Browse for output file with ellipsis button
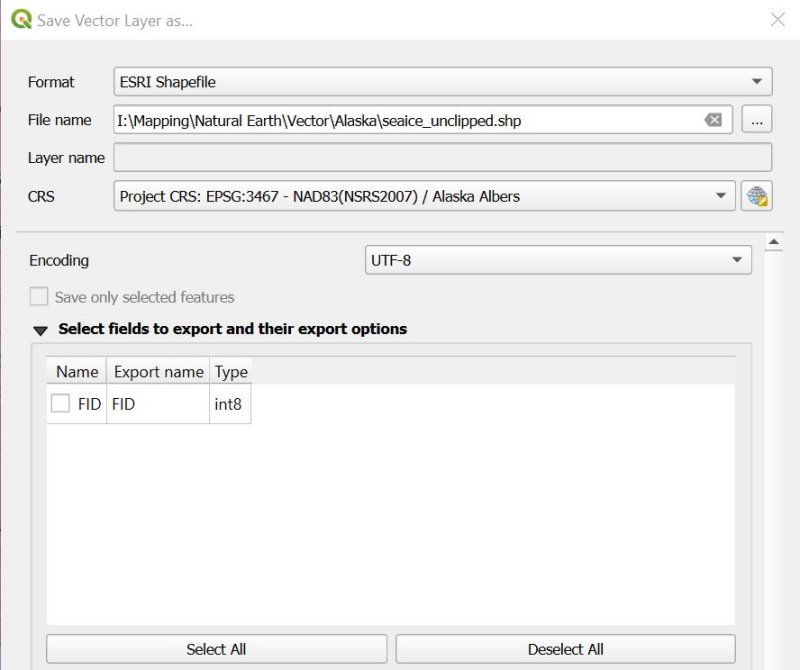 click(x=757, y=120)
